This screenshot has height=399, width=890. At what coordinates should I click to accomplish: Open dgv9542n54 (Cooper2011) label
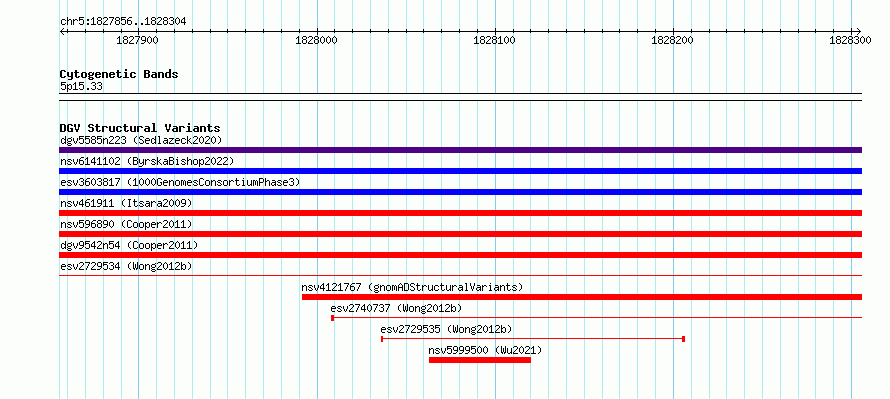[129, 245]
